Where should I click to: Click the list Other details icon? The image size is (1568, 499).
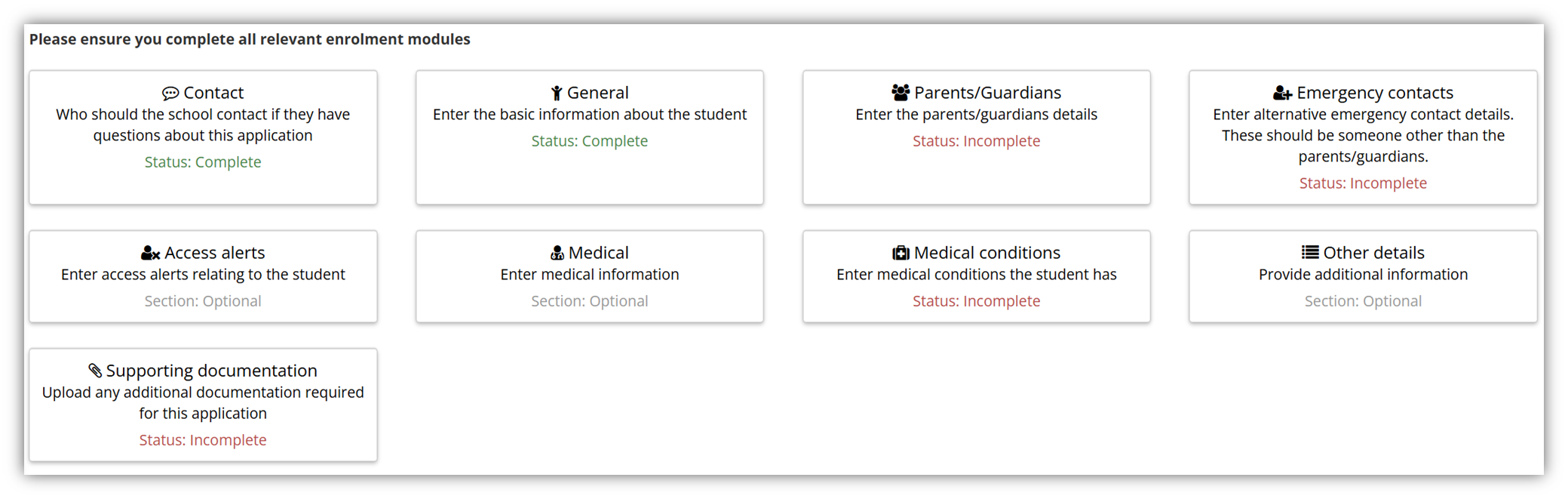coord(1310,252)
